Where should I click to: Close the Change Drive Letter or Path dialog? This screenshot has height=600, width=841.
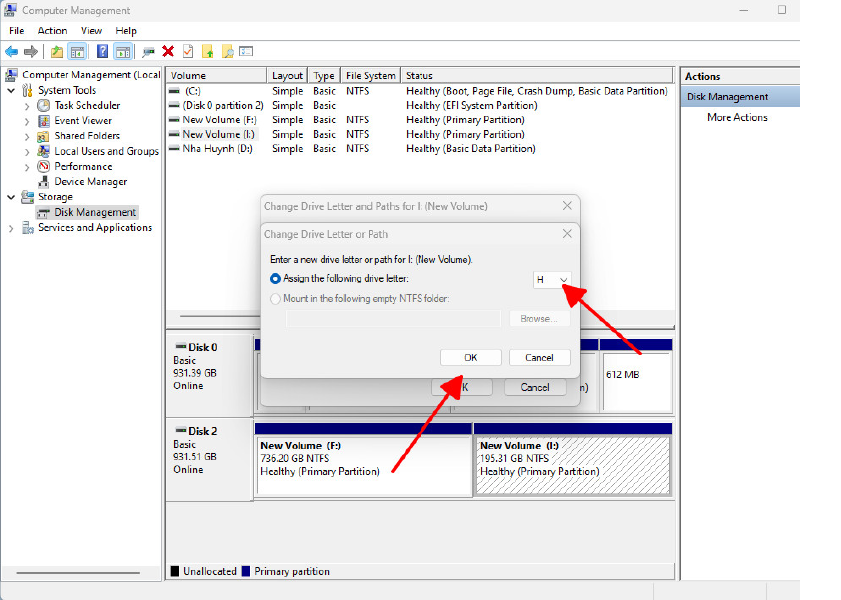coord(567,234)
